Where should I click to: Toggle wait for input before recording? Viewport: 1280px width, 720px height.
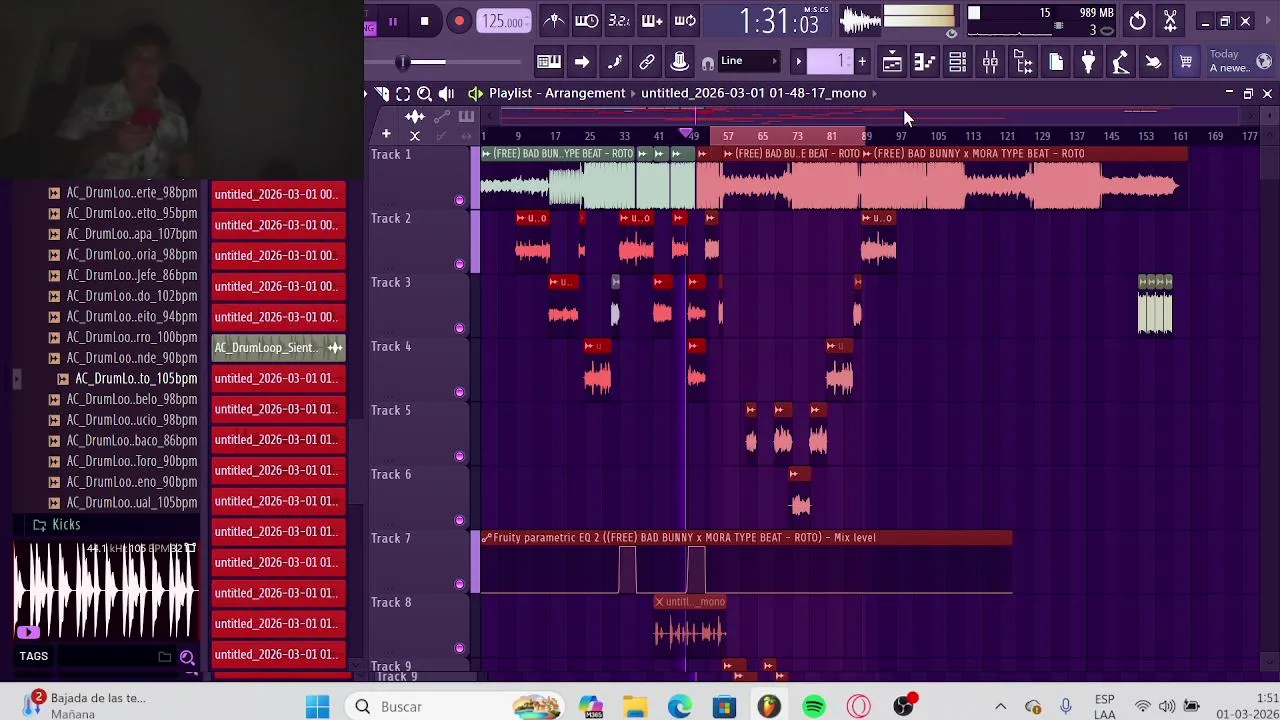point(587,21)
